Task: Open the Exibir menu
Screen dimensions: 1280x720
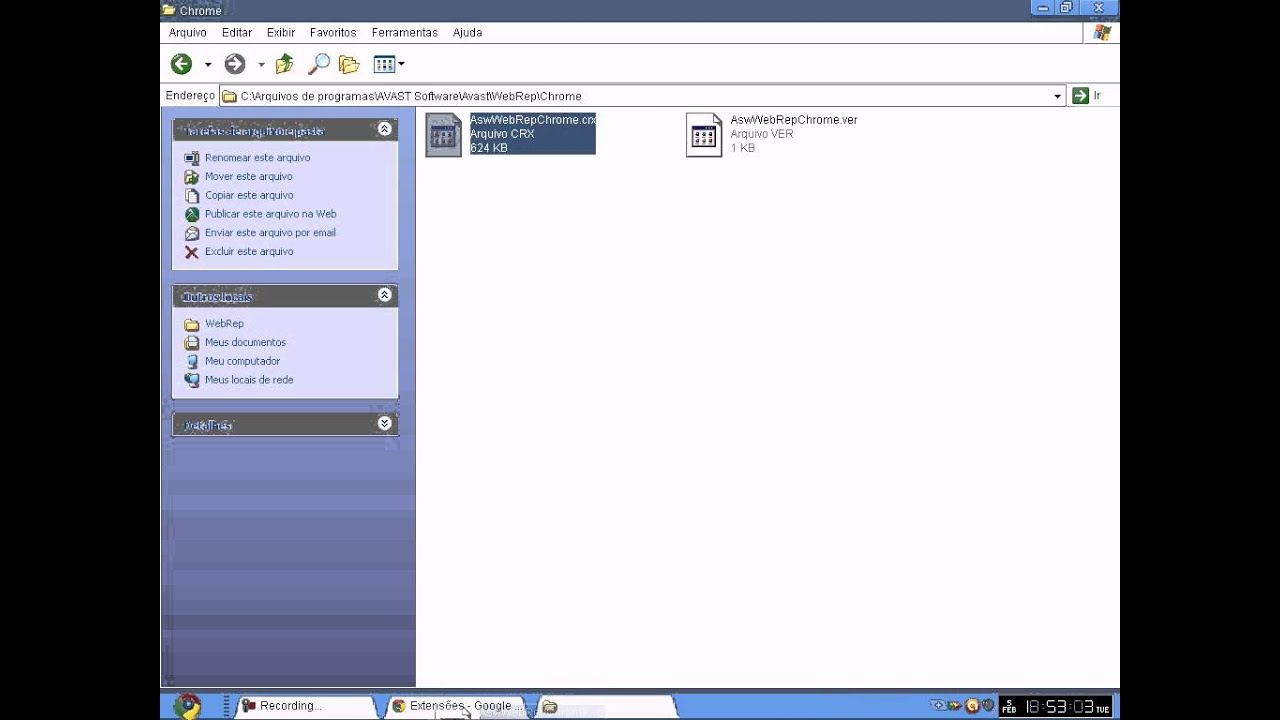Action: 281,33
